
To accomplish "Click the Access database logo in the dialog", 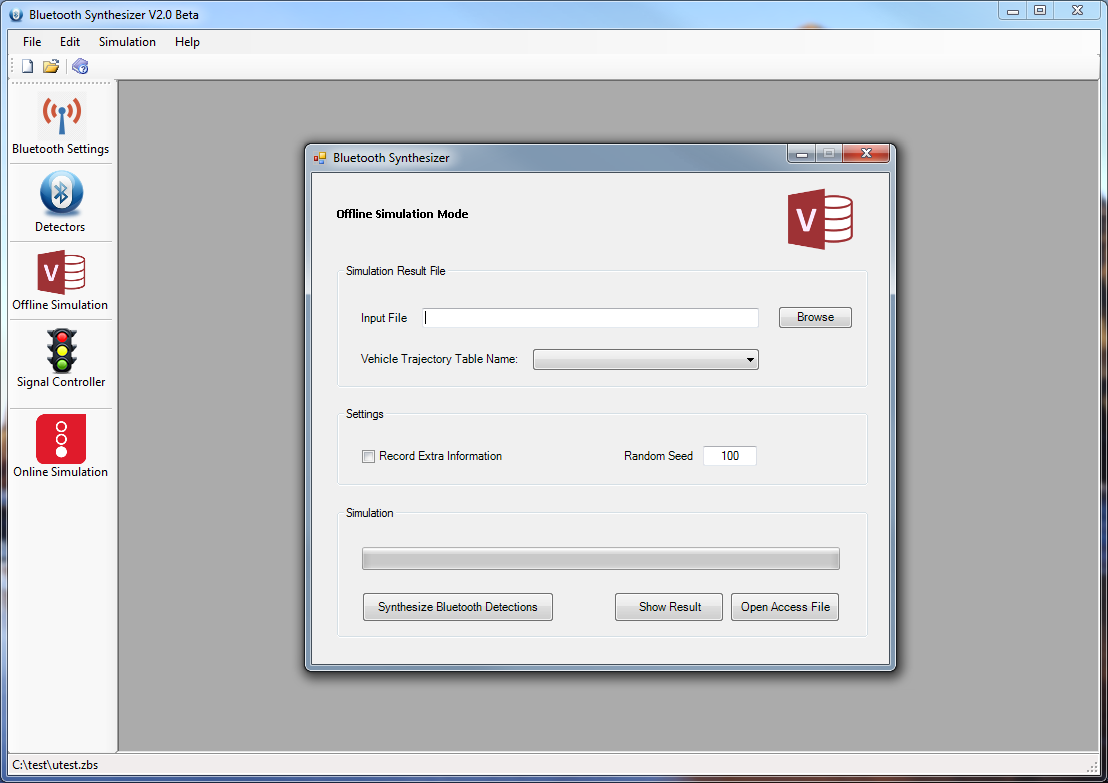I will (820, 219).
